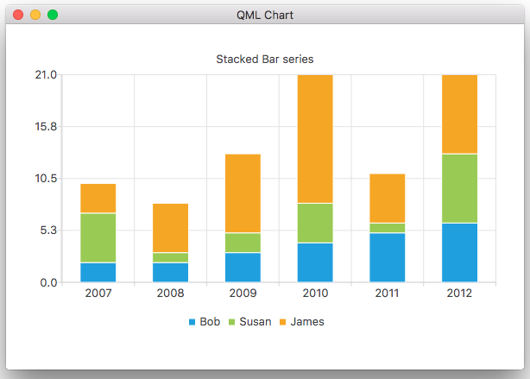Select the Susan legend label
530x379 pixels.
point(256,322)
